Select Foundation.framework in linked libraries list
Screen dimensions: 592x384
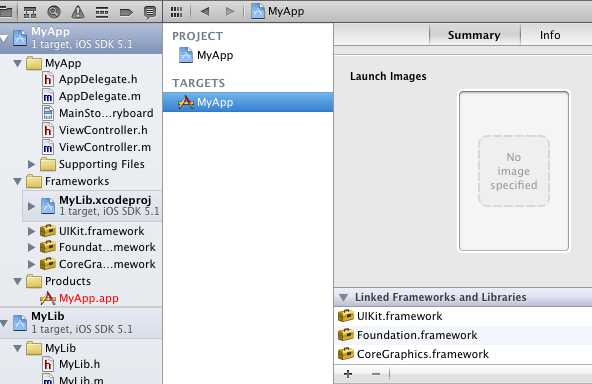point(463,335)
